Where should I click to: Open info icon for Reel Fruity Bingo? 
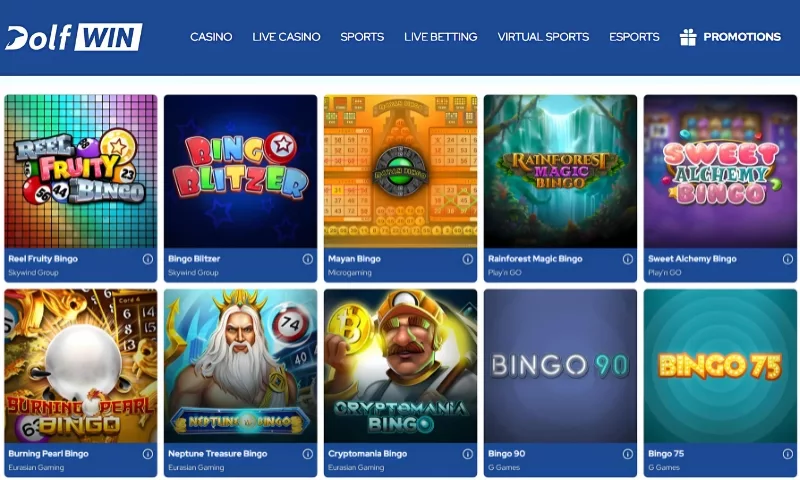[147, 259]
